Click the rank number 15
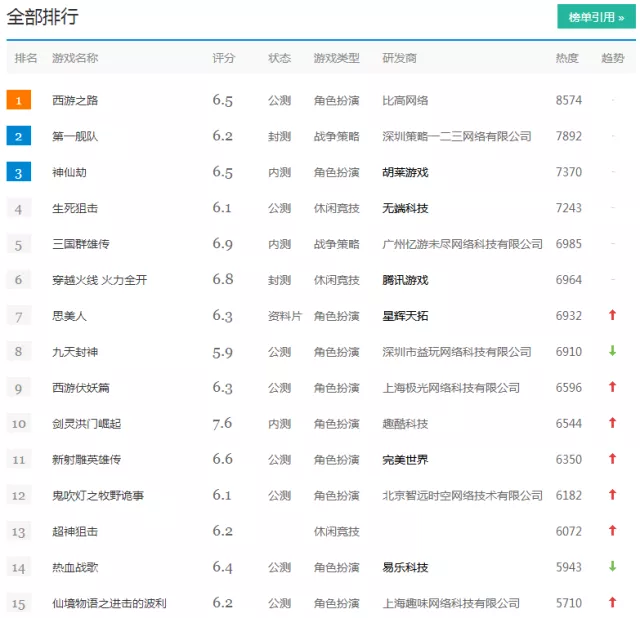Viewport: 640px width, 618px height. (x=18, y=604)
